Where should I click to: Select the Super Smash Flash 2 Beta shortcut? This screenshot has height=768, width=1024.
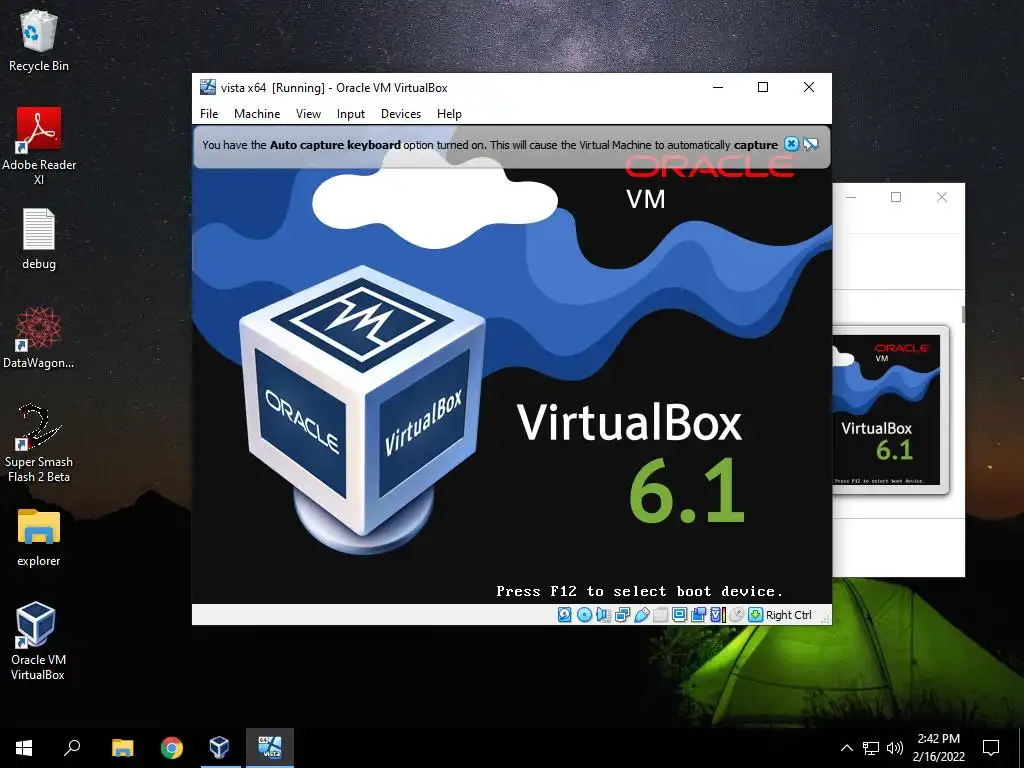39,443
